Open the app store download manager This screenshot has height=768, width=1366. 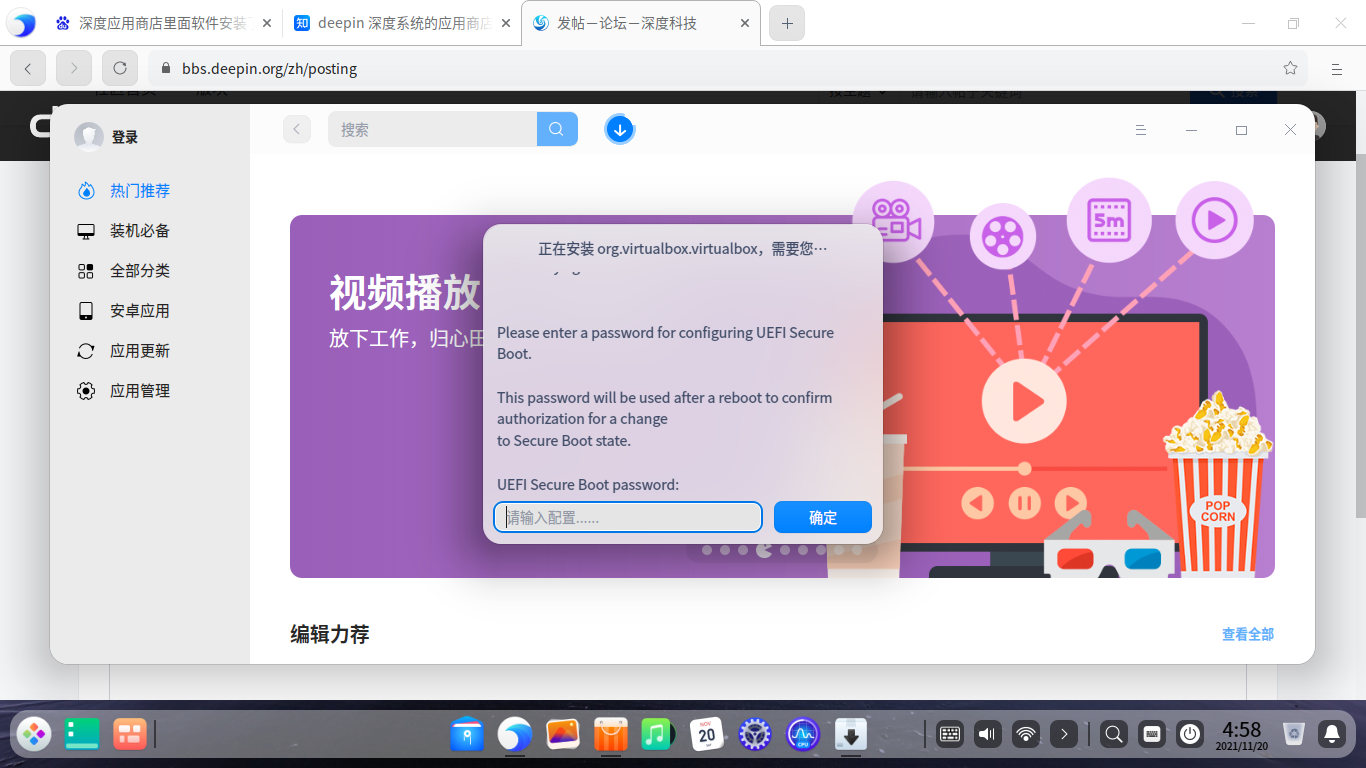click(x=620, y=129)
